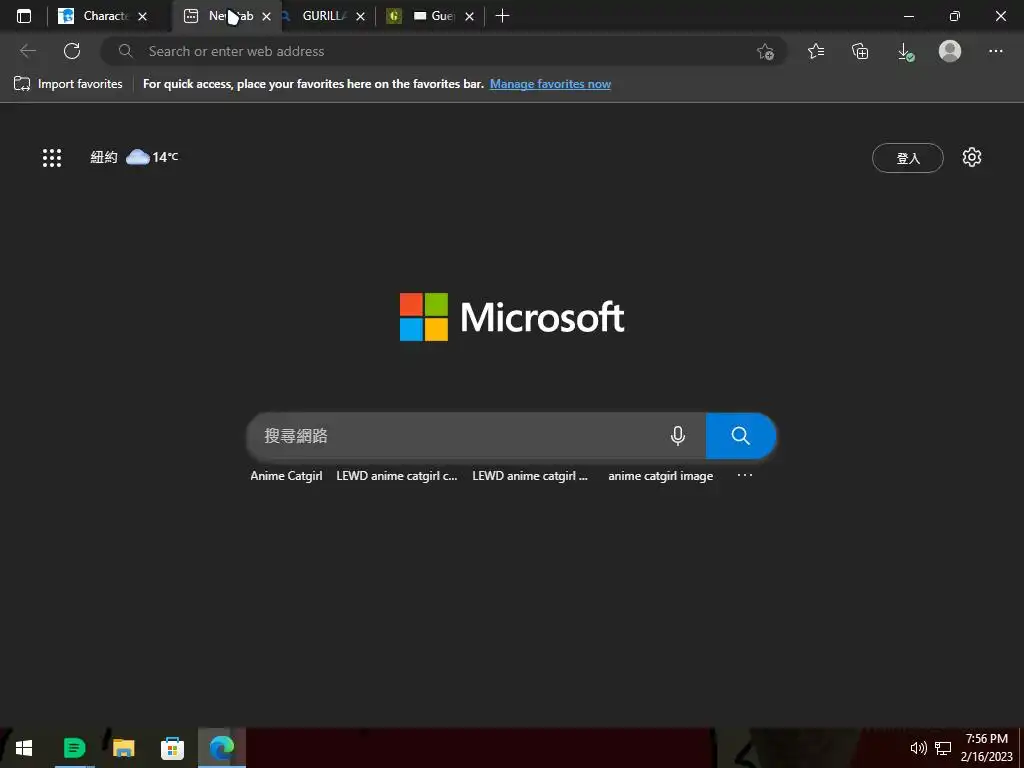The image size is (1024, 768).
Task: Switch to the Character tab
Action: pos(101,16)
